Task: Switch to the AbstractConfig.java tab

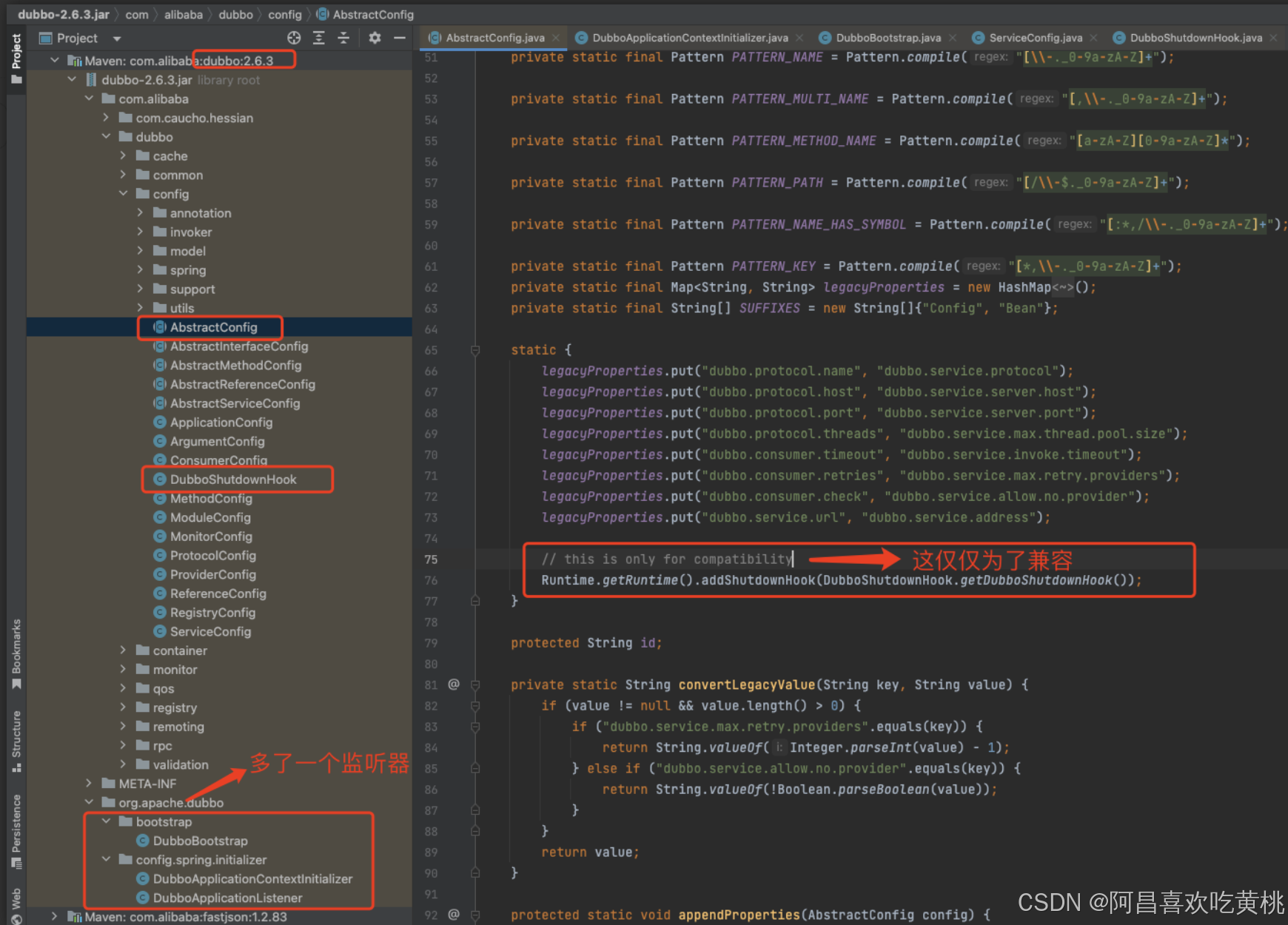Action: pos(494,38)
